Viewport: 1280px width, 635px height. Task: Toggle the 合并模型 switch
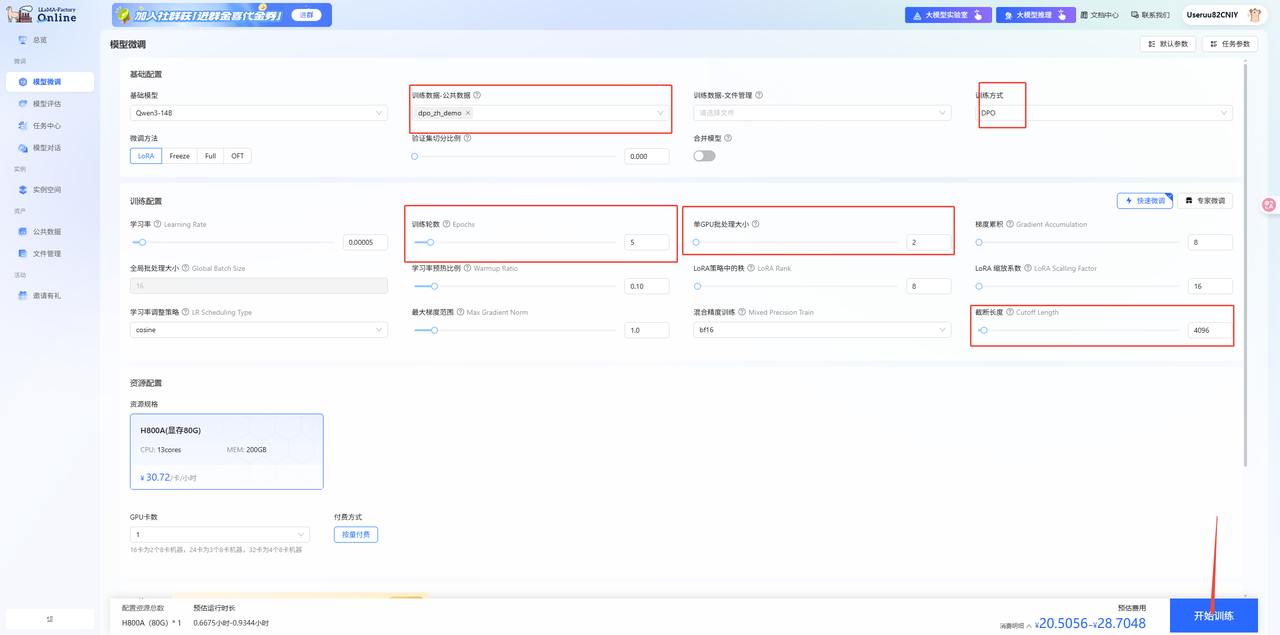click(x=704, y=156)
